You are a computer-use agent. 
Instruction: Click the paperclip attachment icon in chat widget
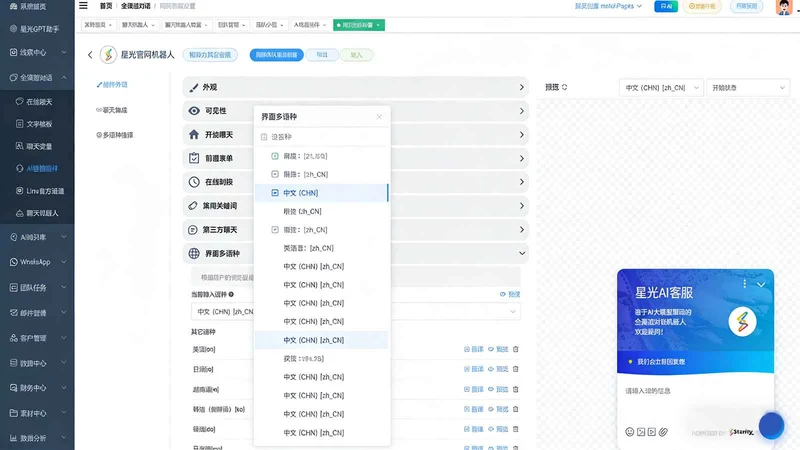click(663, 432)
